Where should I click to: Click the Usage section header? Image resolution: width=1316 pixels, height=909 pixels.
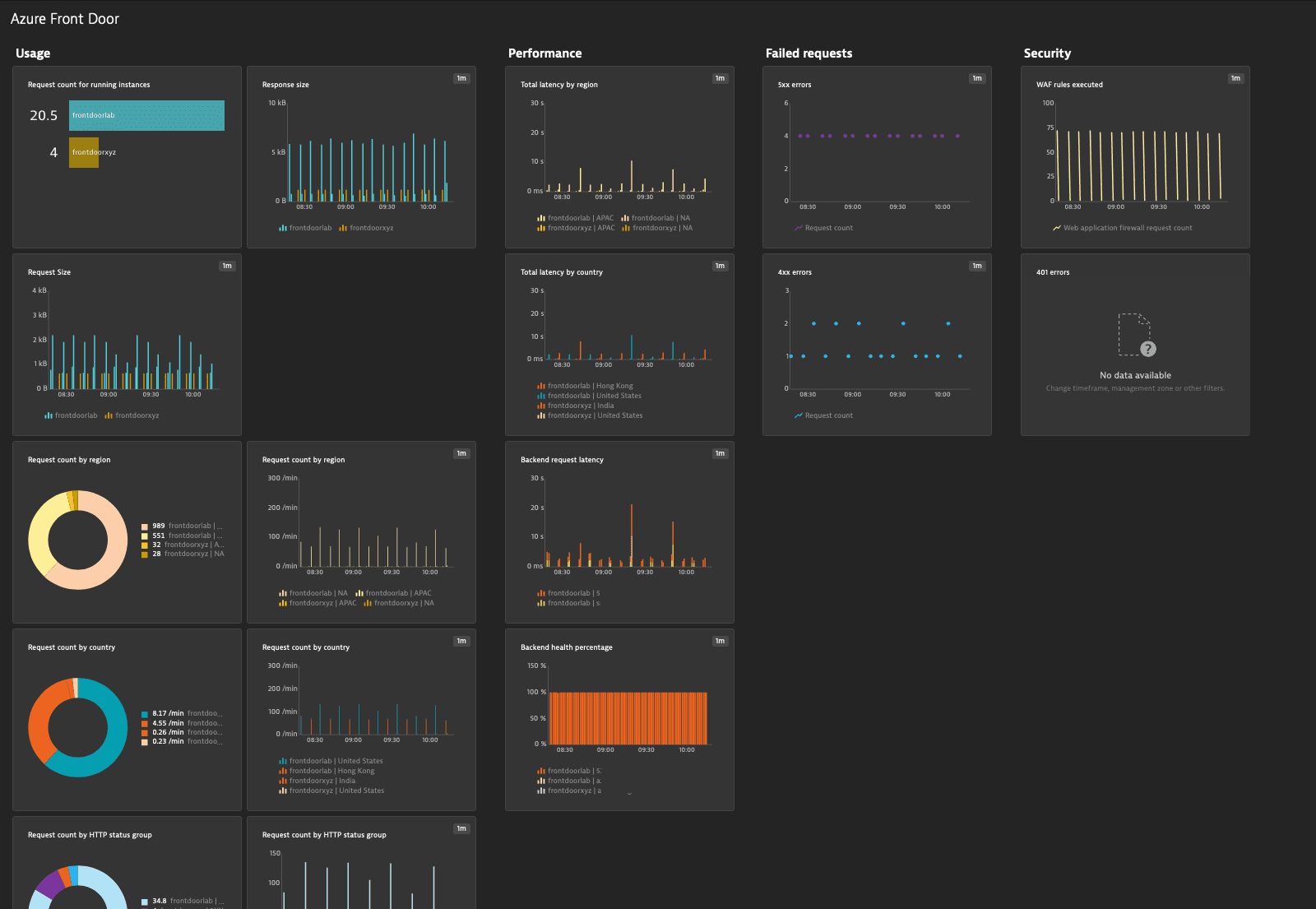(33, 53)
